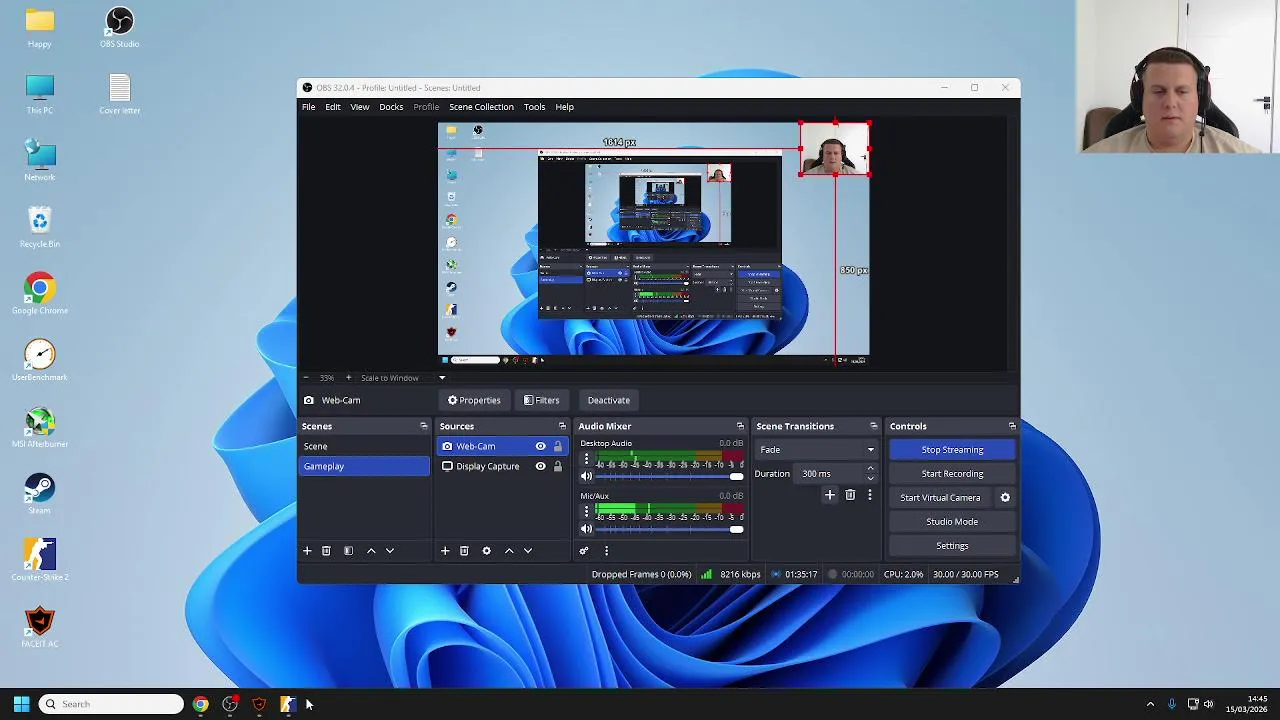This screenshot has width=1280, height=720.
Task: Mute Desktop Audio speaker icon
Action: (587, 477)
